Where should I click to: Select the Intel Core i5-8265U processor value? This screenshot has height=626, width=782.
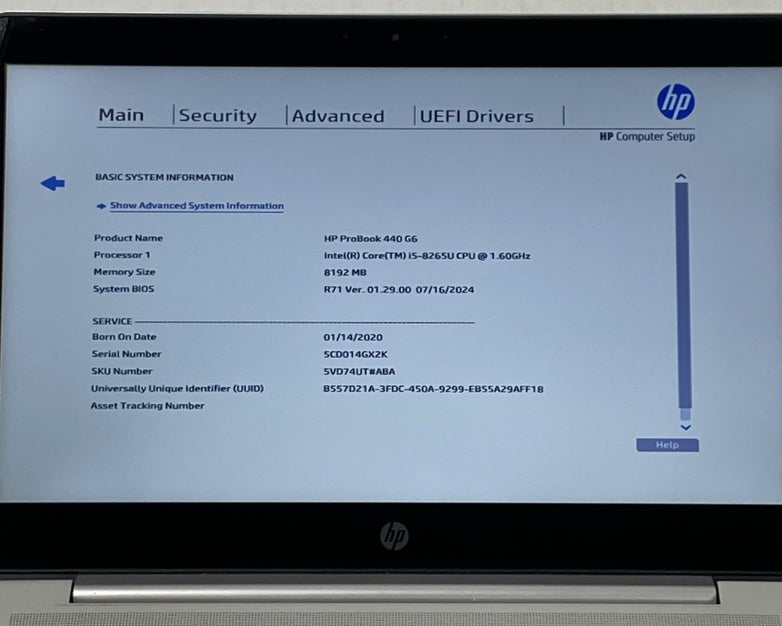point(427,256)
